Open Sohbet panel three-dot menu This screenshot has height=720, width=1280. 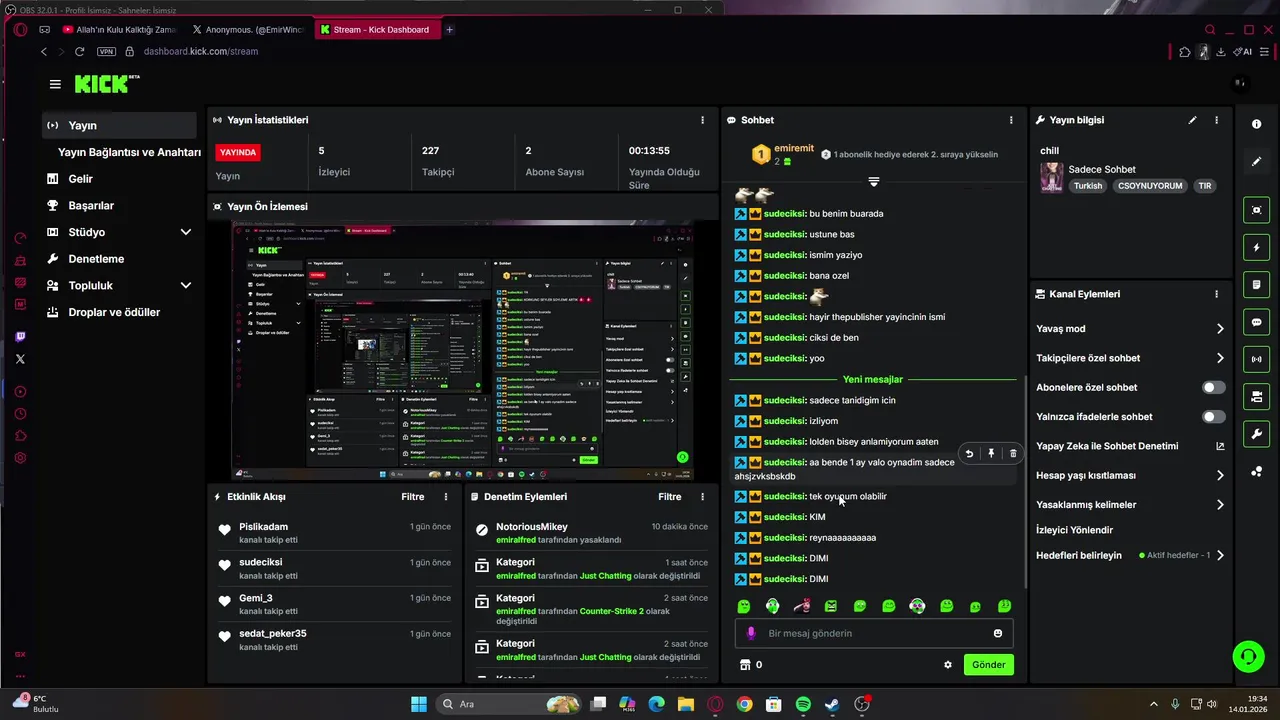(1011, 120)
